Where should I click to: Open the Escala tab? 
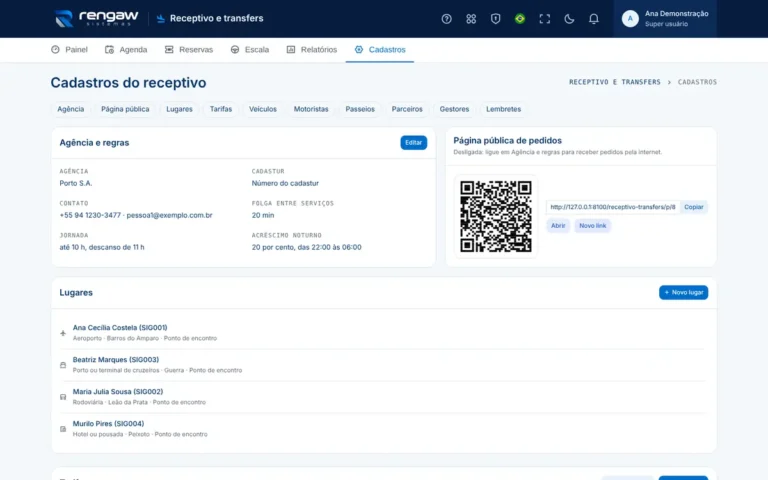[x=249, y=49]
